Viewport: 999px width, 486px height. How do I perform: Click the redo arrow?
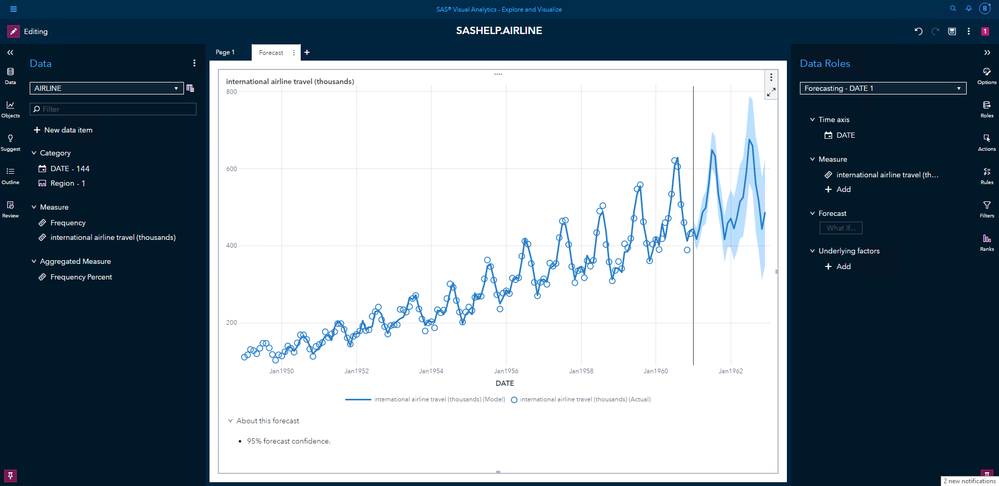click(x=935, y=31)
